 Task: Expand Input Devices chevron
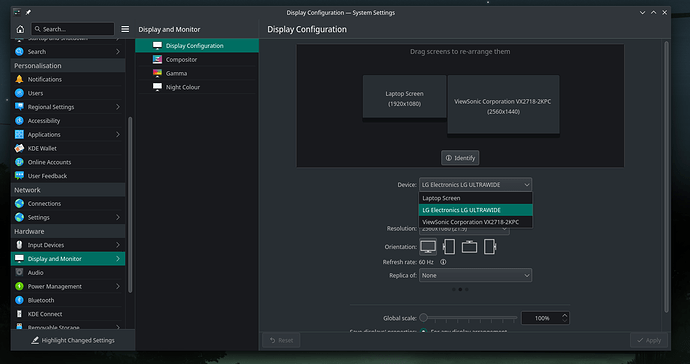click(x=117, y=245)
